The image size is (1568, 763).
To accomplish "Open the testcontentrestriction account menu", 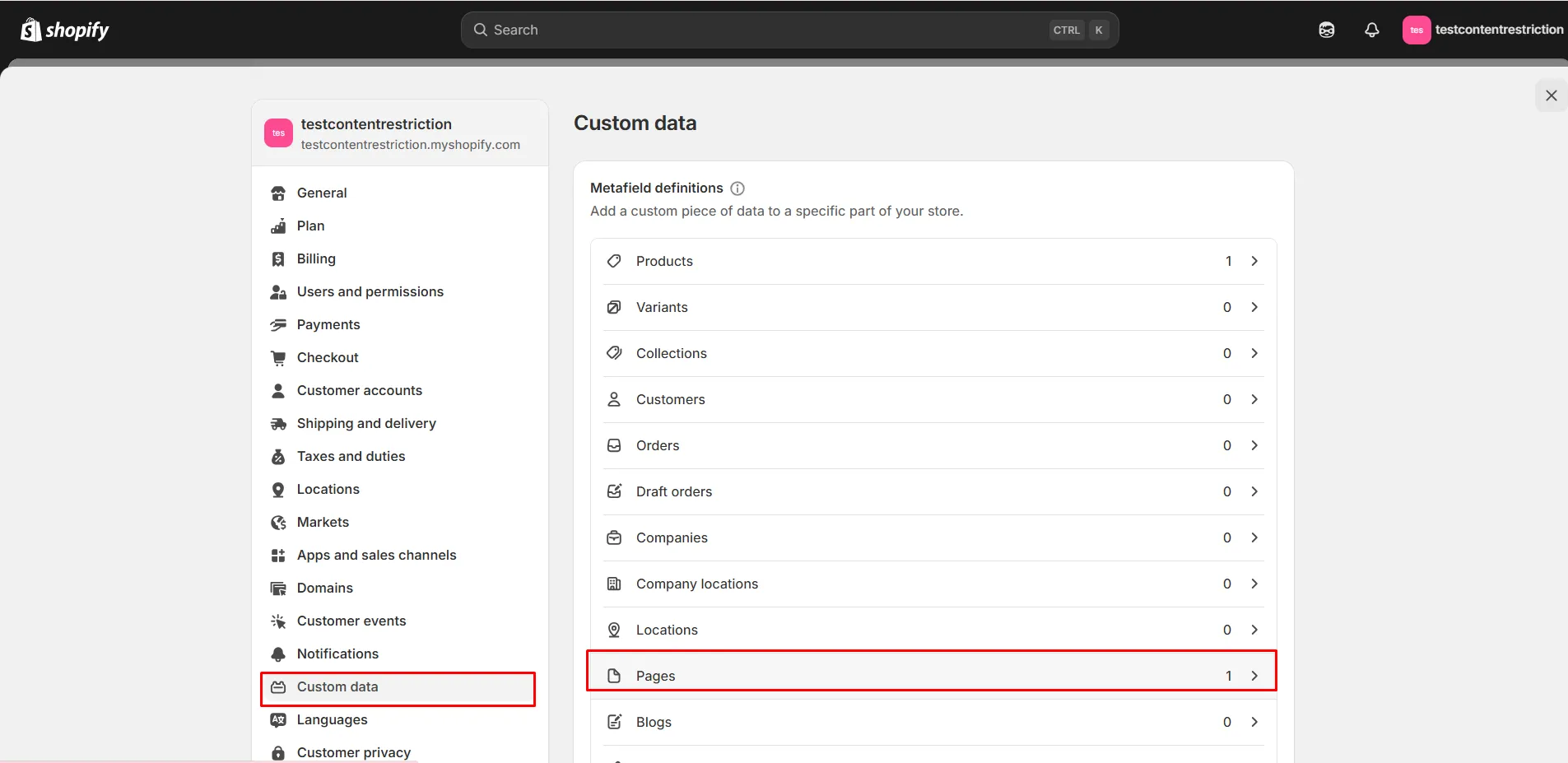I will click(1482, 30).
